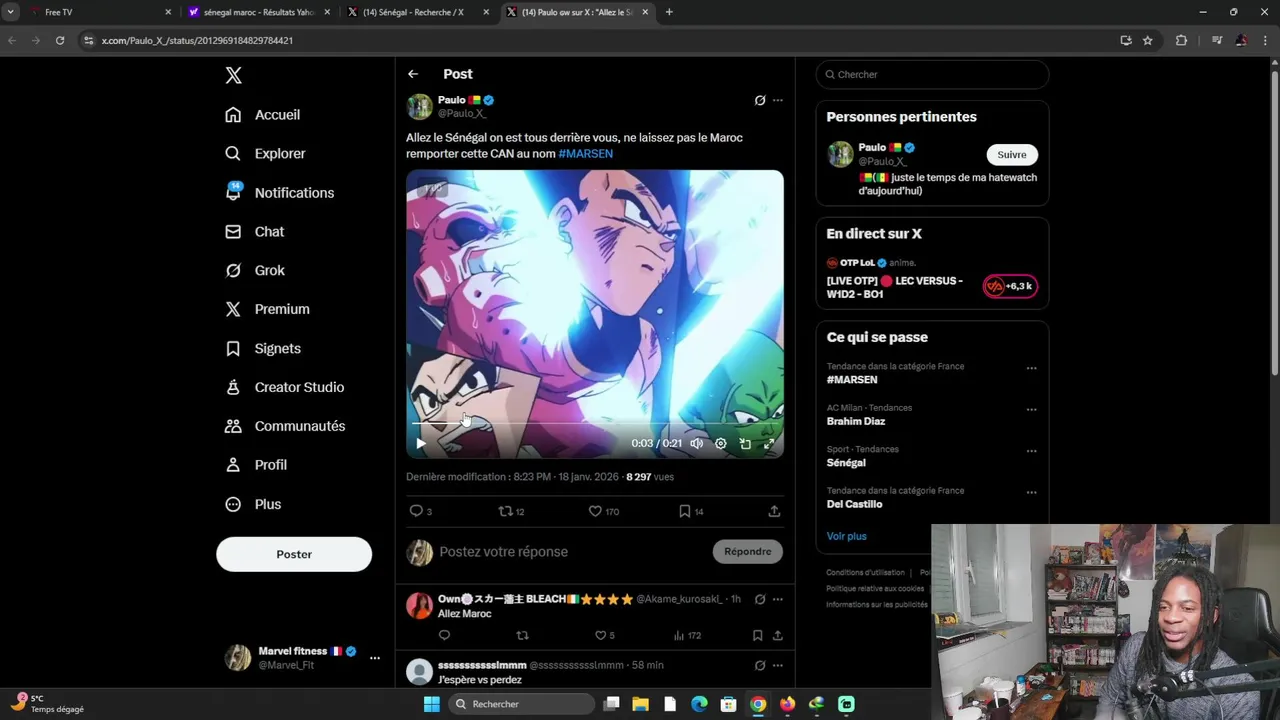Open a new browser tab
This screenshot has height=720, width=1280.
click(x=669, y=12)
